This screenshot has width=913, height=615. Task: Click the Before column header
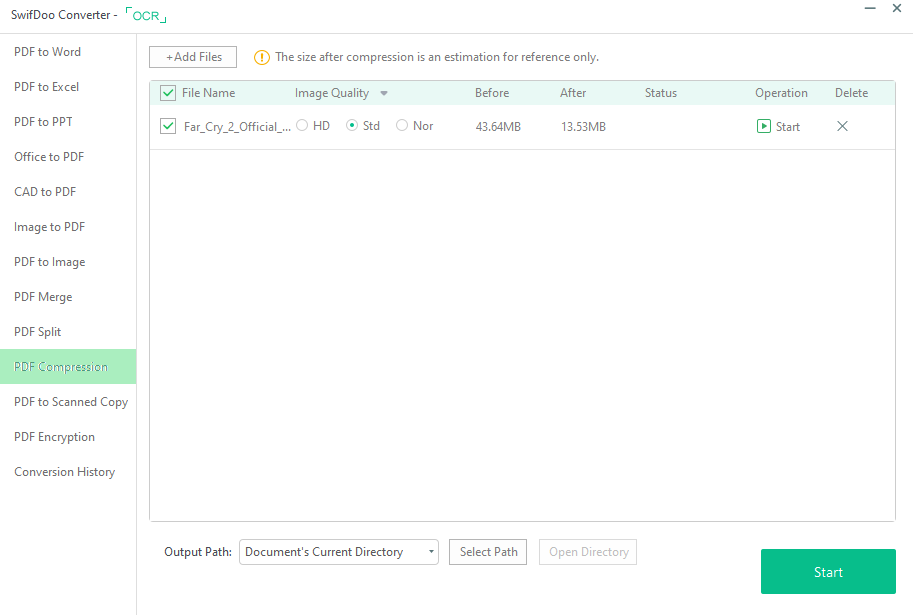click(x=492, y=93)
